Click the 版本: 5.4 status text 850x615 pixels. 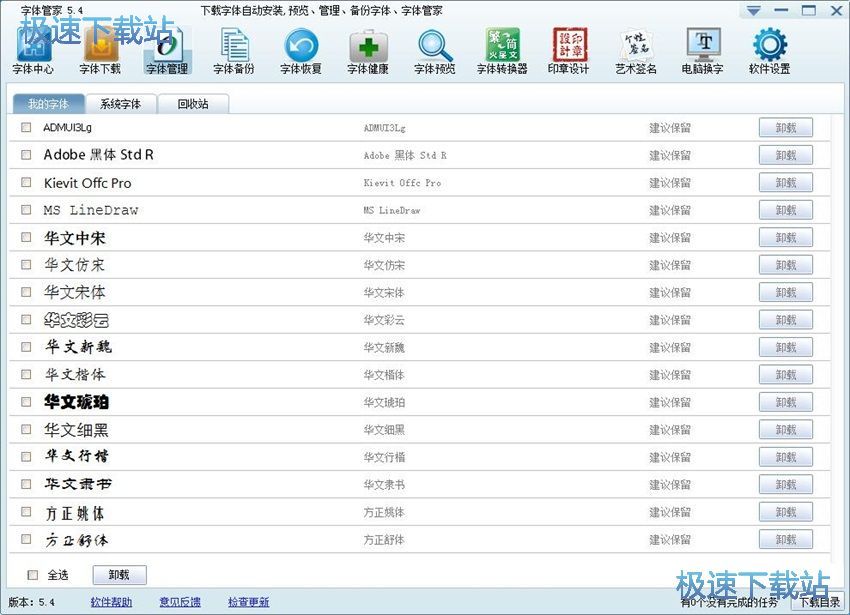click(31, 602)
